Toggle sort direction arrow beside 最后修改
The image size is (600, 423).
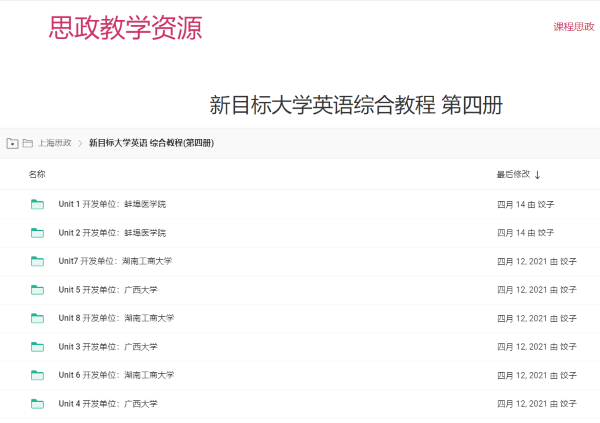coord(537,175)
